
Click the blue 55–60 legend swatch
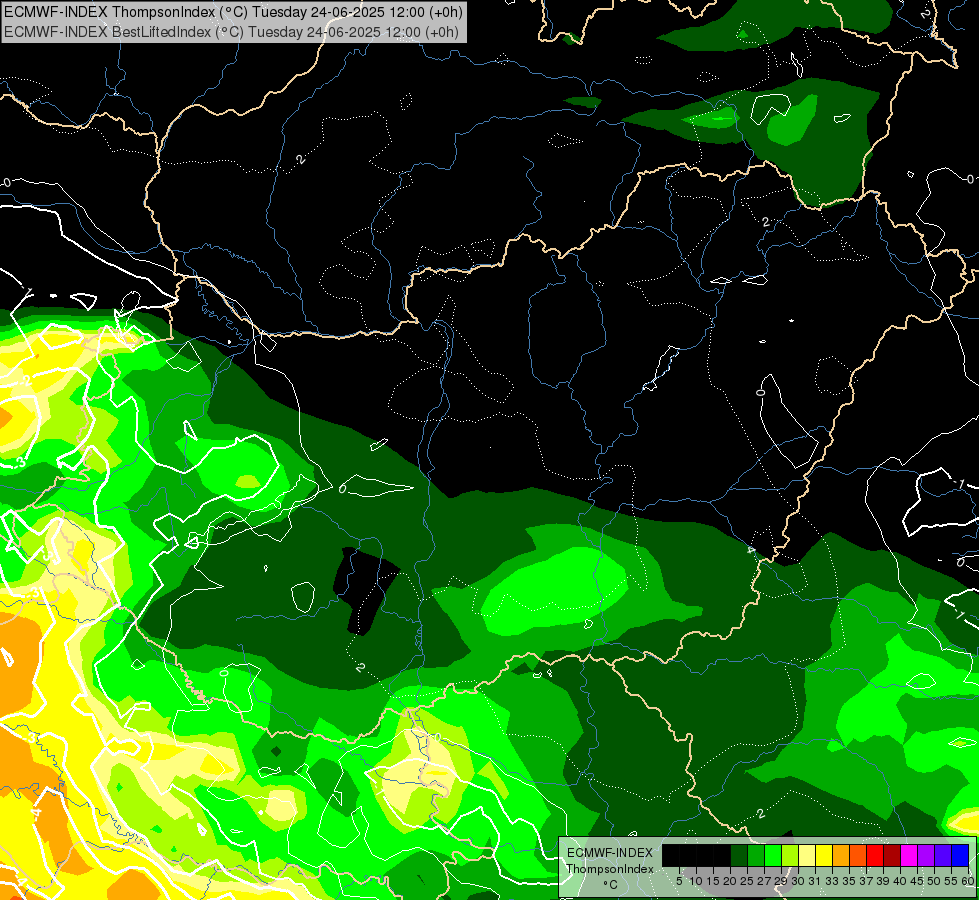960,855
